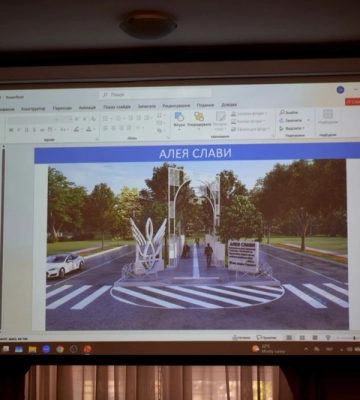This screenshot has height=400, width=360.
Task: Open the Фігури shapes gallery
Action: click(x=179, y=121)
